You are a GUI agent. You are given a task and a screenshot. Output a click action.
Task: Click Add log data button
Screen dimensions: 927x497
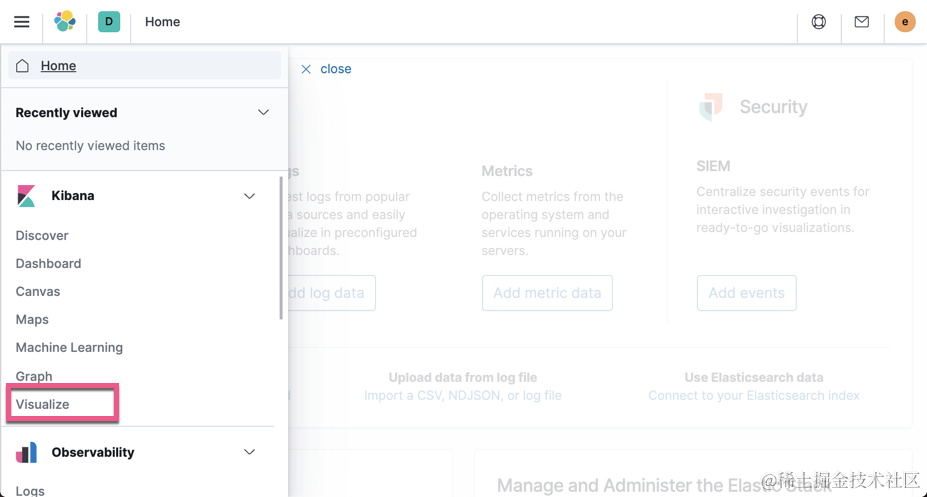click(331, 293)
